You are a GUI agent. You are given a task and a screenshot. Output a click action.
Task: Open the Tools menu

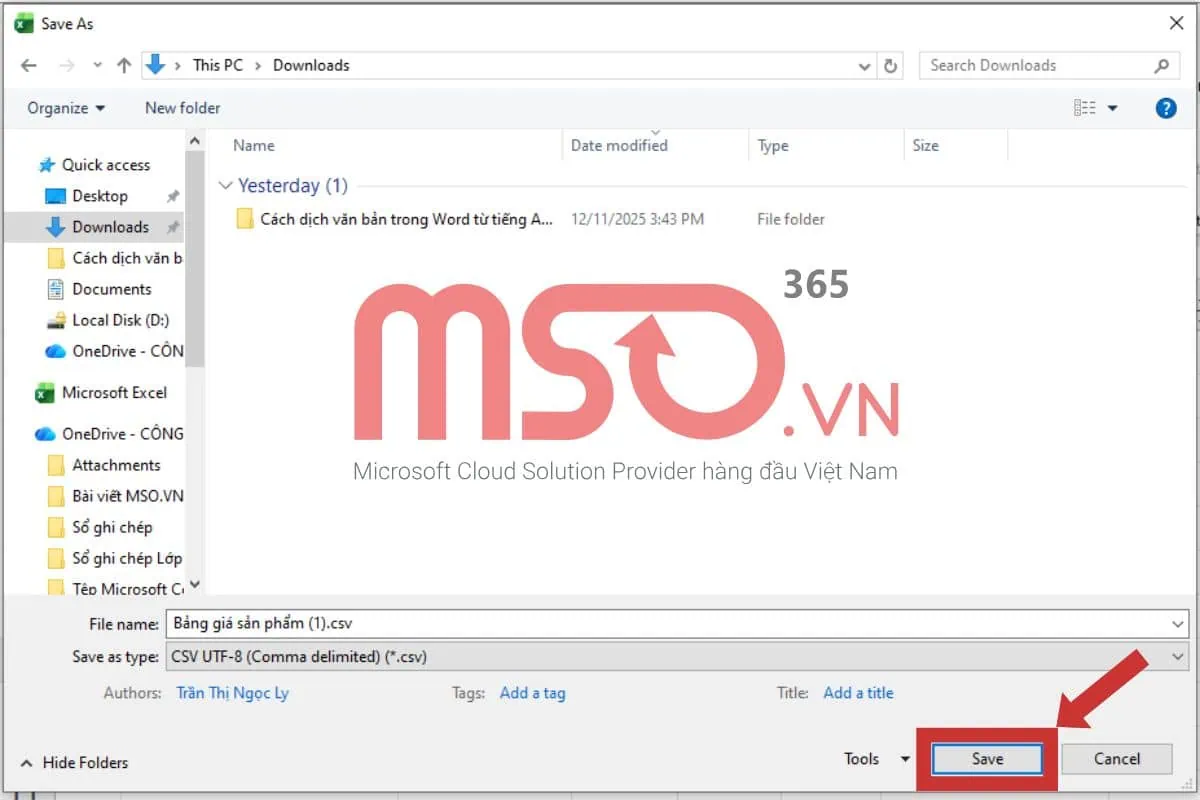click(x=876, y=759)
